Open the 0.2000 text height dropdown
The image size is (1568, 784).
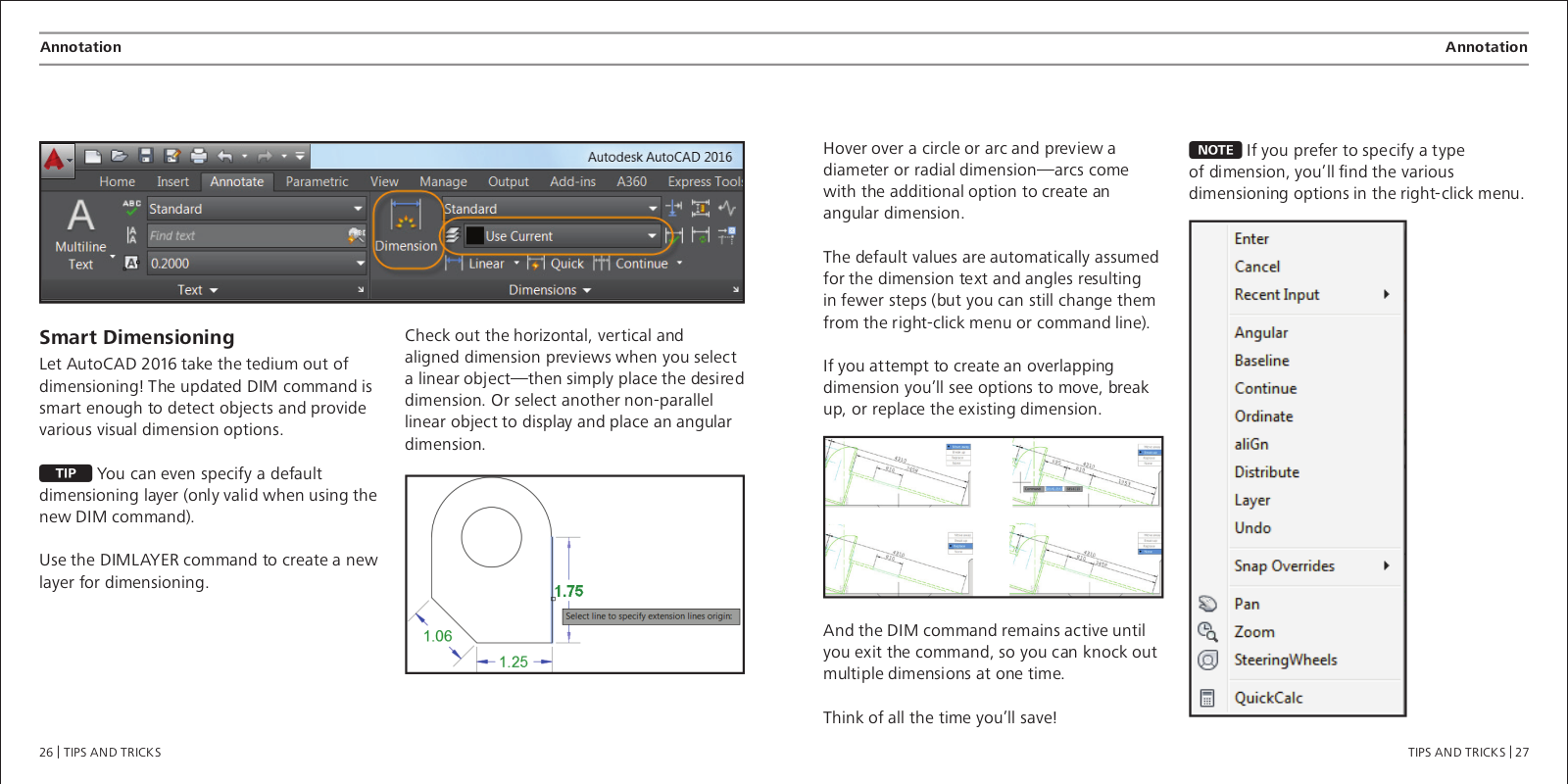point(360,263)
